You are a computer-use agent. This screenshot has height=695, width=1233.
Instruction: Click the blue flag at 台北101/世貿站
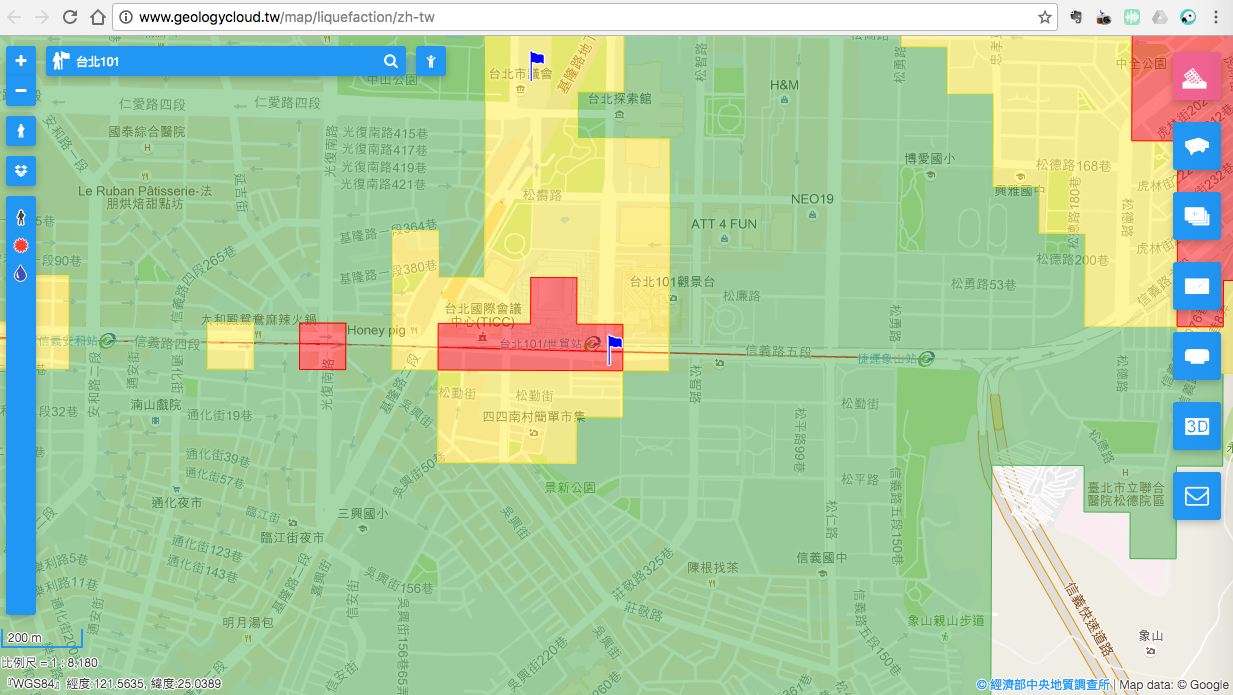[x=613, y=349]
